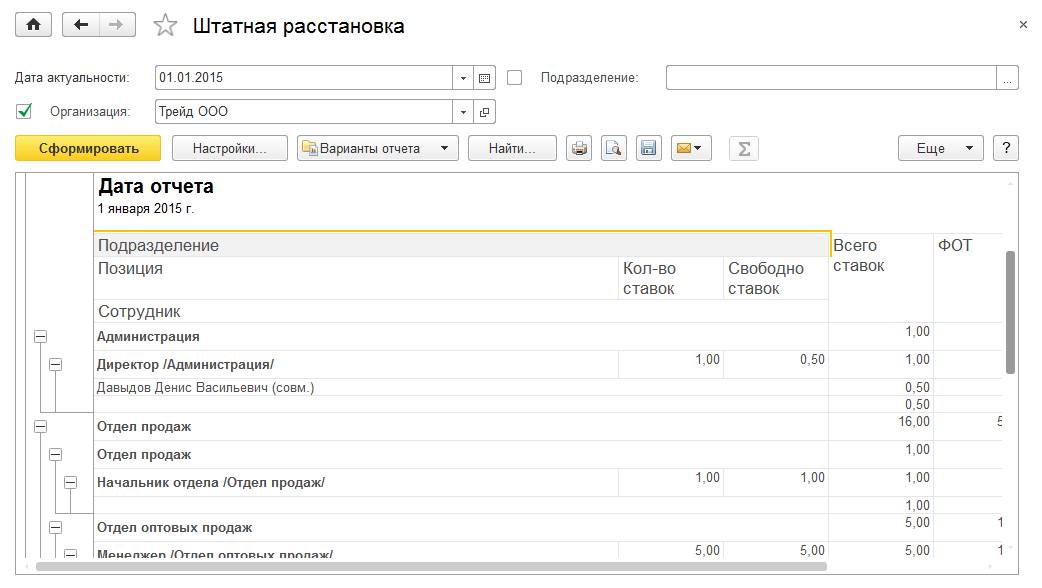Click the sum (sigma) icon

[743, 149]
